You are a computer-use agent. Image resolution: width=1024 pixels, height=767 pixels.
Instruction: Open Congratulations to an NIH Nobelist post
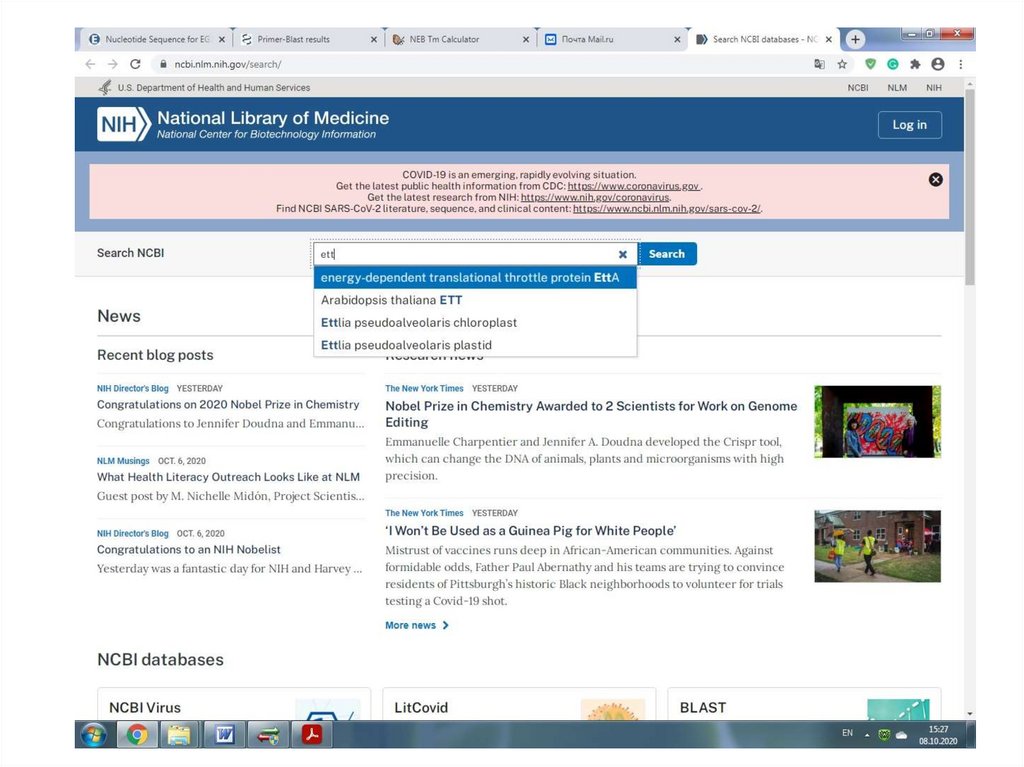click(188, 549)
